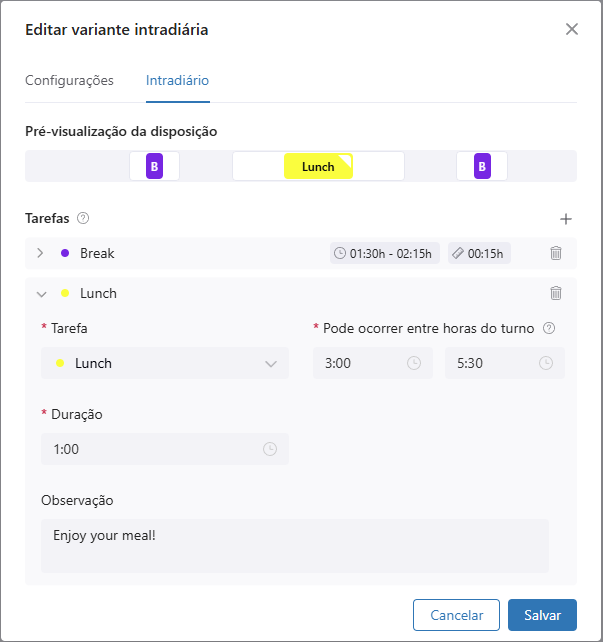Viewport: 603px width, 642px height.
Task: Open clock picker in Duração field
Action: (x=270, y=449)
